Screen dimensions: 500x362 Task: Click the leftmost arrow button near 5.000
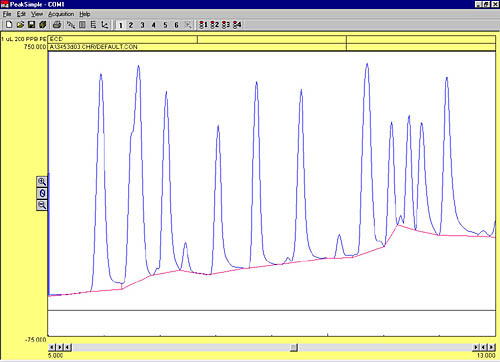click(x=52, y=348)
